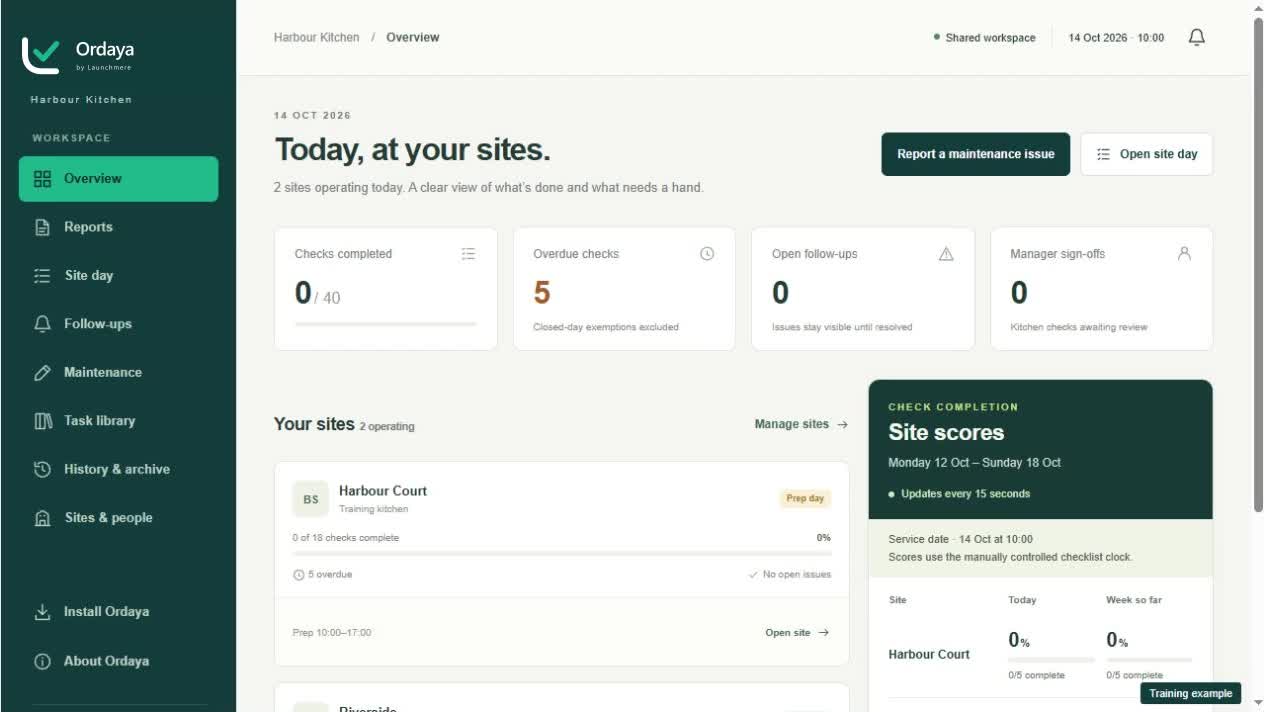Click the clock icon beside 5 overdue

tap(298, 575)
